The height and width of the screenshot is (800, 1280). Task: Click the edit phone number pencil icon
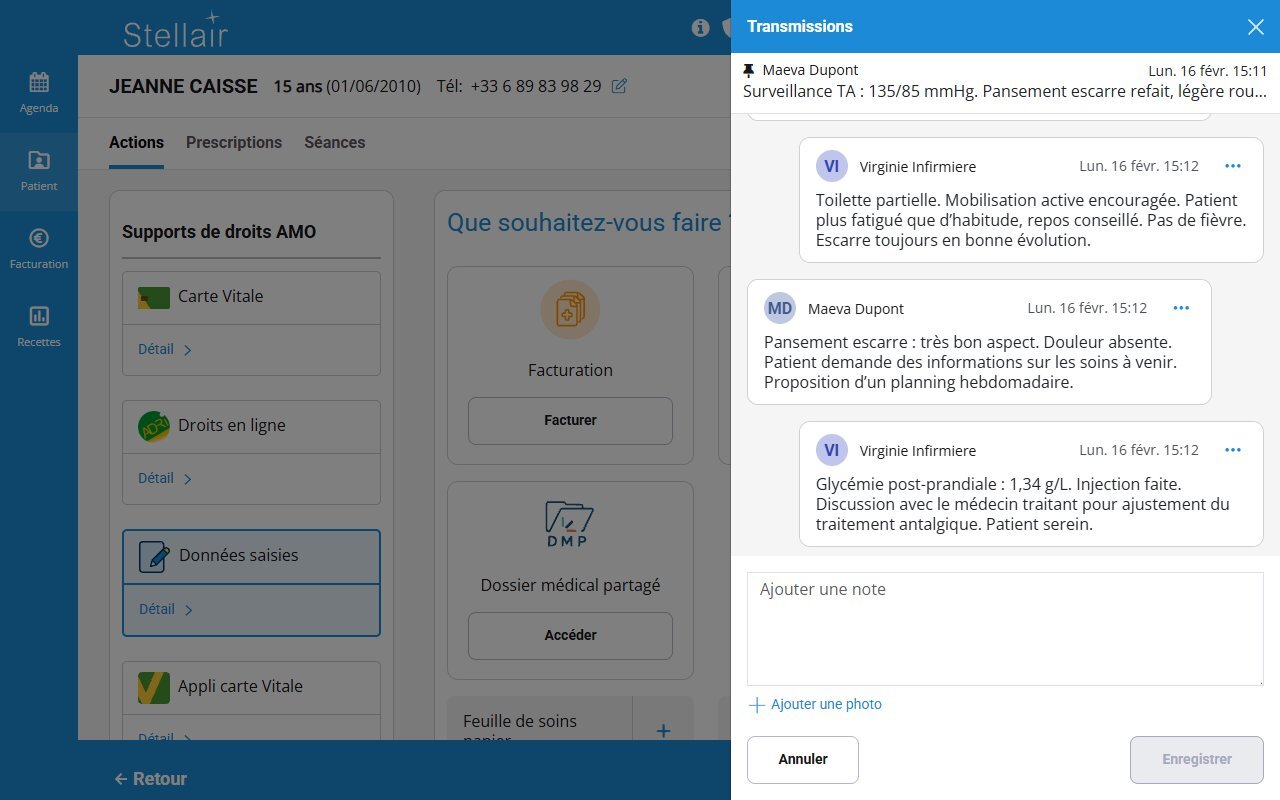click(x=619, y=86)
